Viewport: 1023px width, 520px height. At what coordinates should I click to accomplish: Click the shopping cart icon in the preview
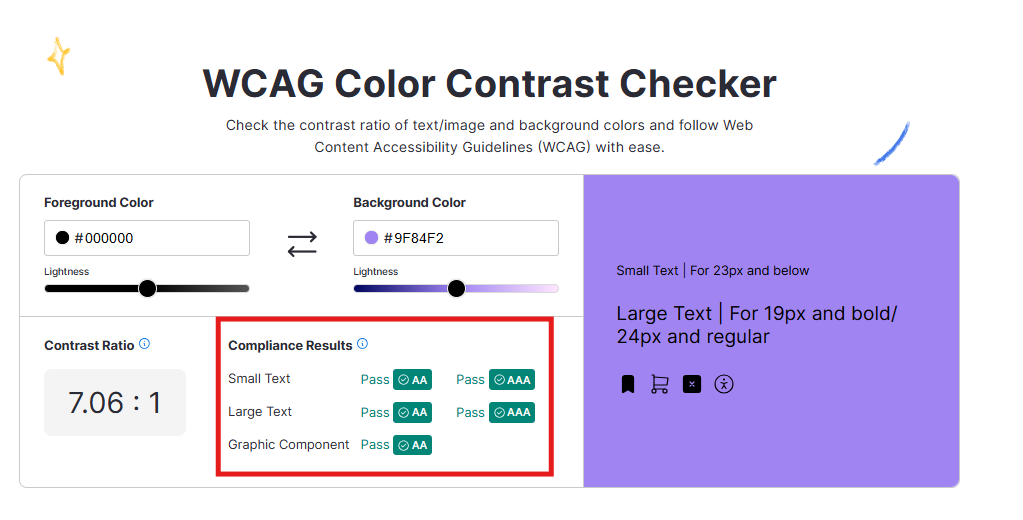coord(659,384)
